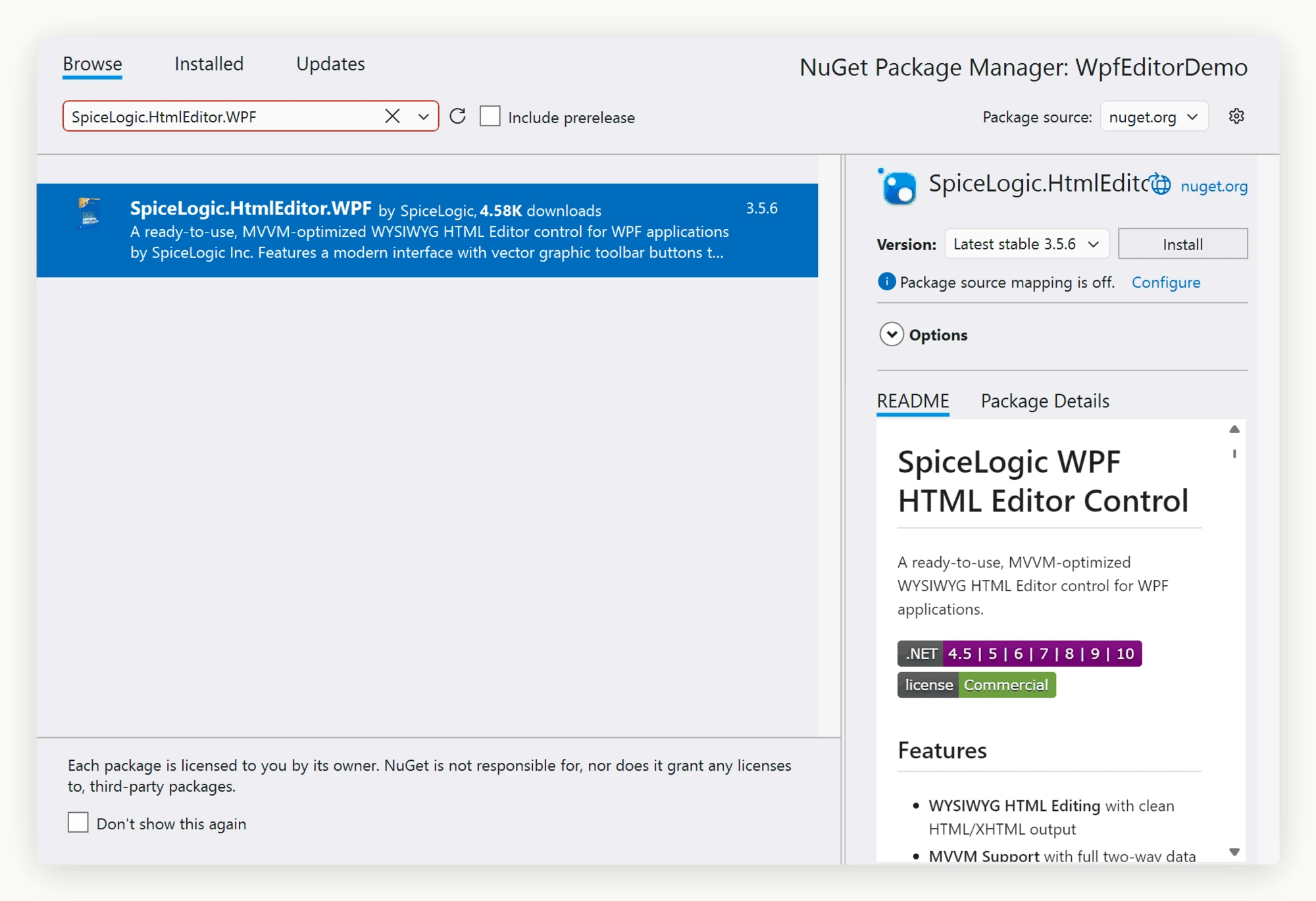Click the 4.58K downloads text
1316x901 pixels.
[540, 211]
